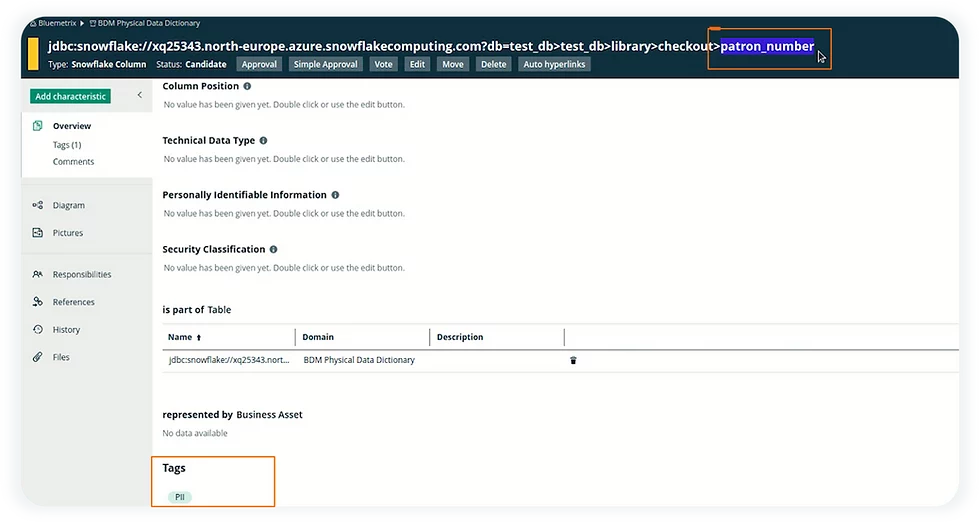
Task: Click the Description column header
Action: 460,337
